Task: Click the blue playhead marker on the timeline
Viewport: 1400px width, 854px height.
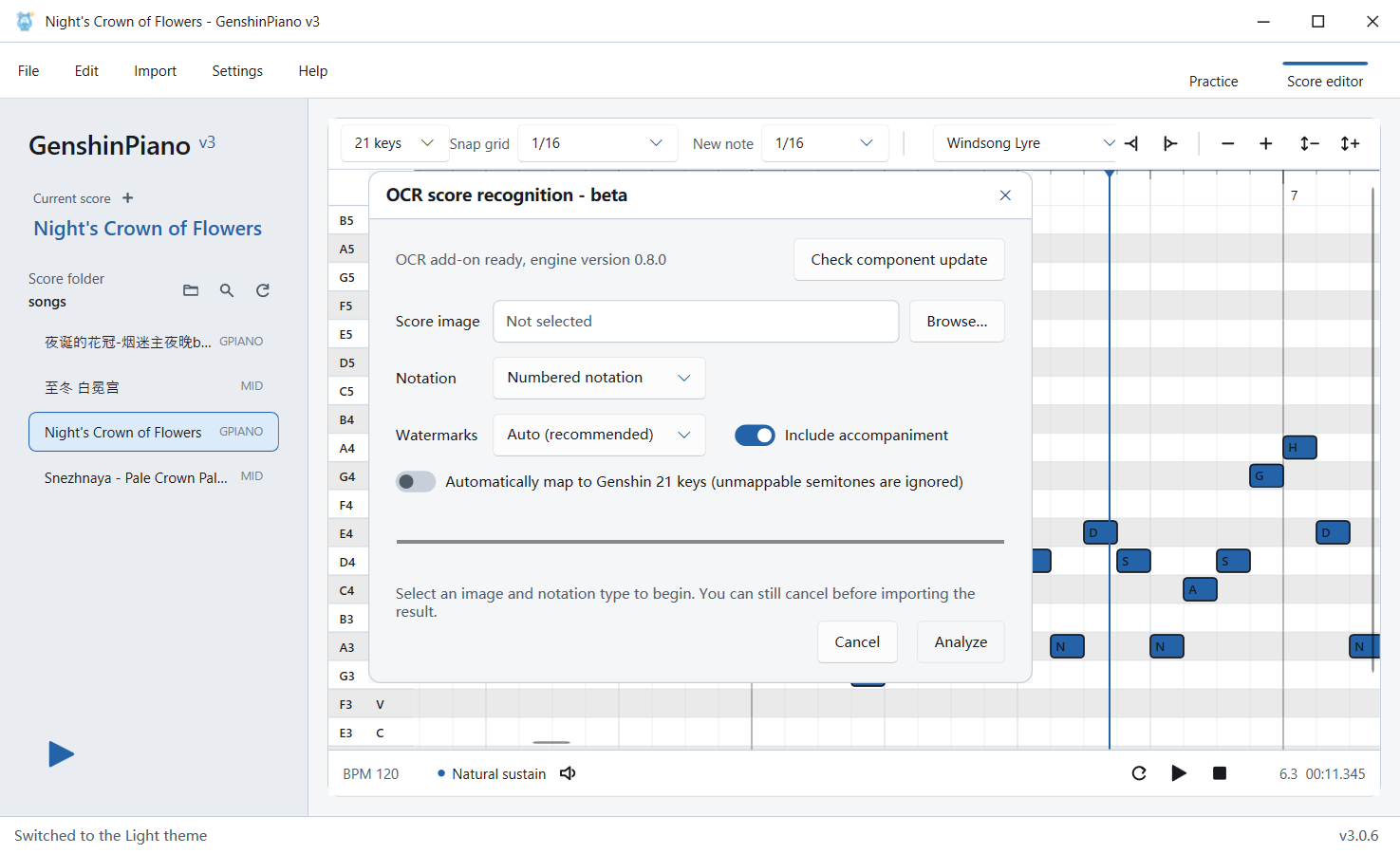Action: (1109, 175)
